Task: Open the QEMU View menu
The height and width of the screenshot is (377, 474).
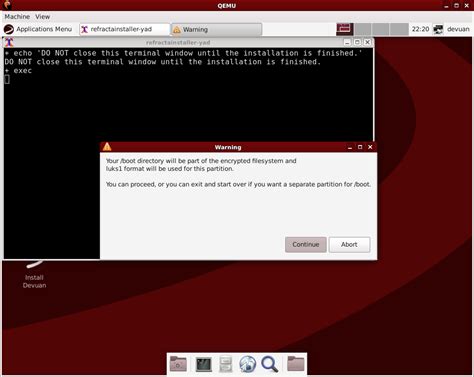Action: (43, 17)
